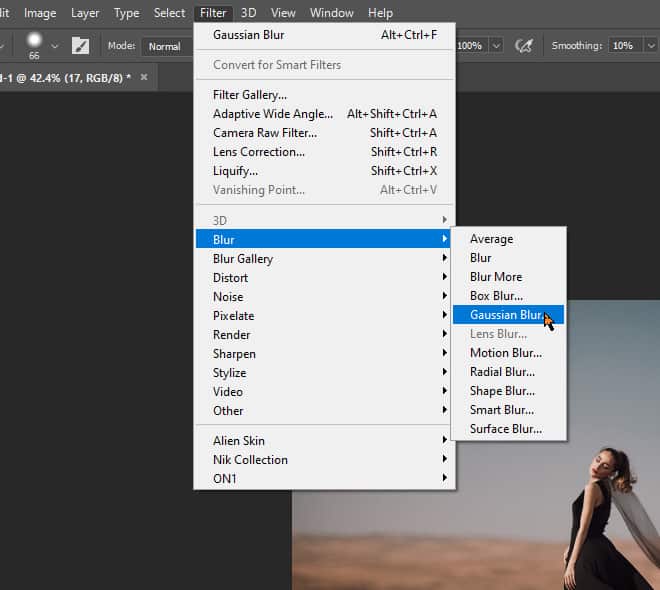
Task: Open the blending Mode Normal dropdown
Action: pyautogui.click(x=168, y=46)
